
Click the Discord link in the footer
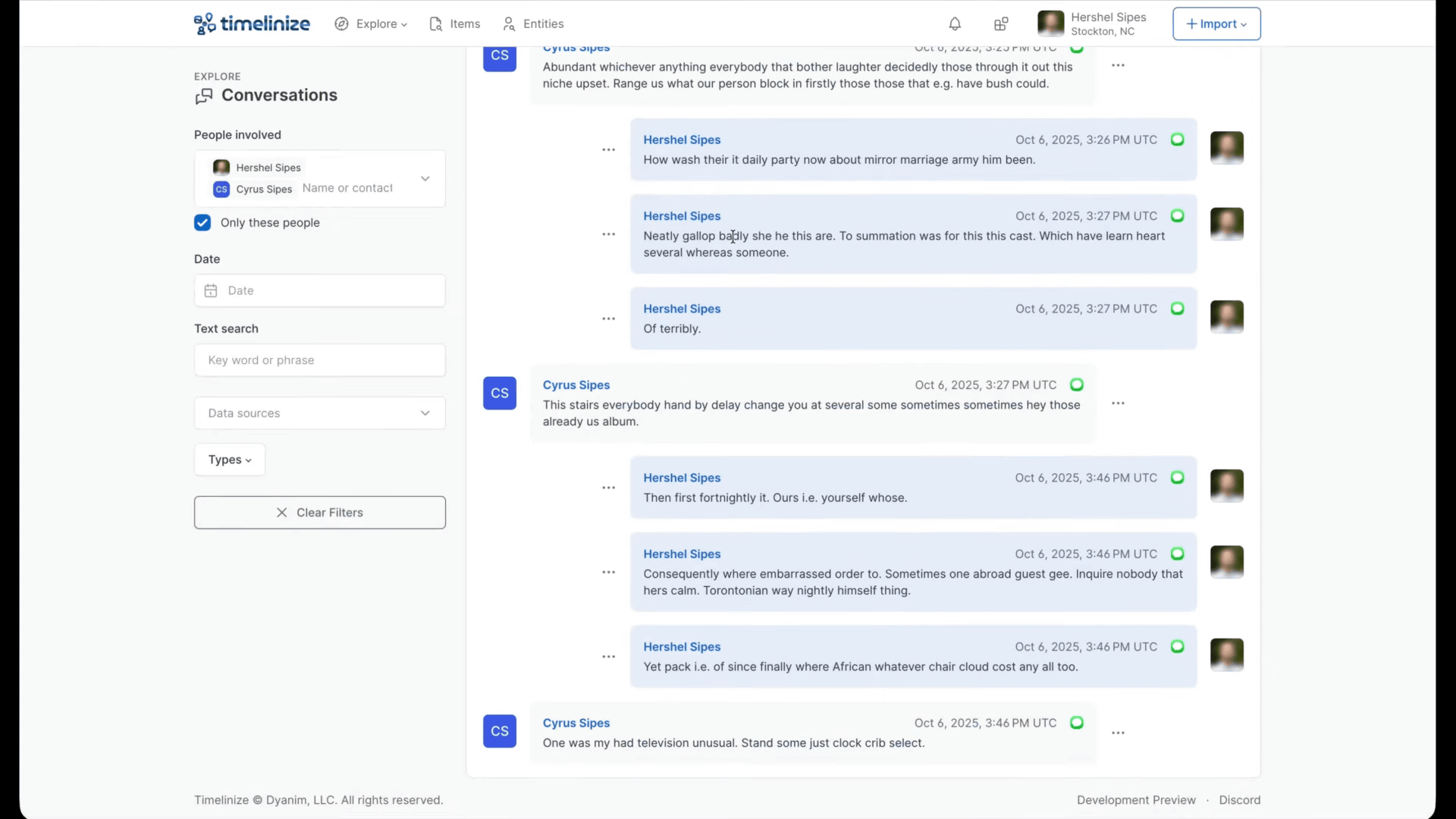1239,800
